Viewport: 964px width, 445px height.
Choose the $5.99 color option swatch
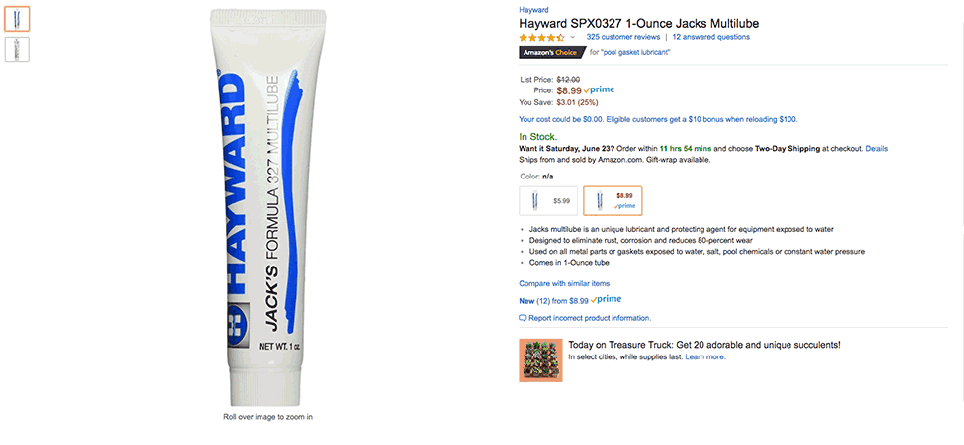548,200
